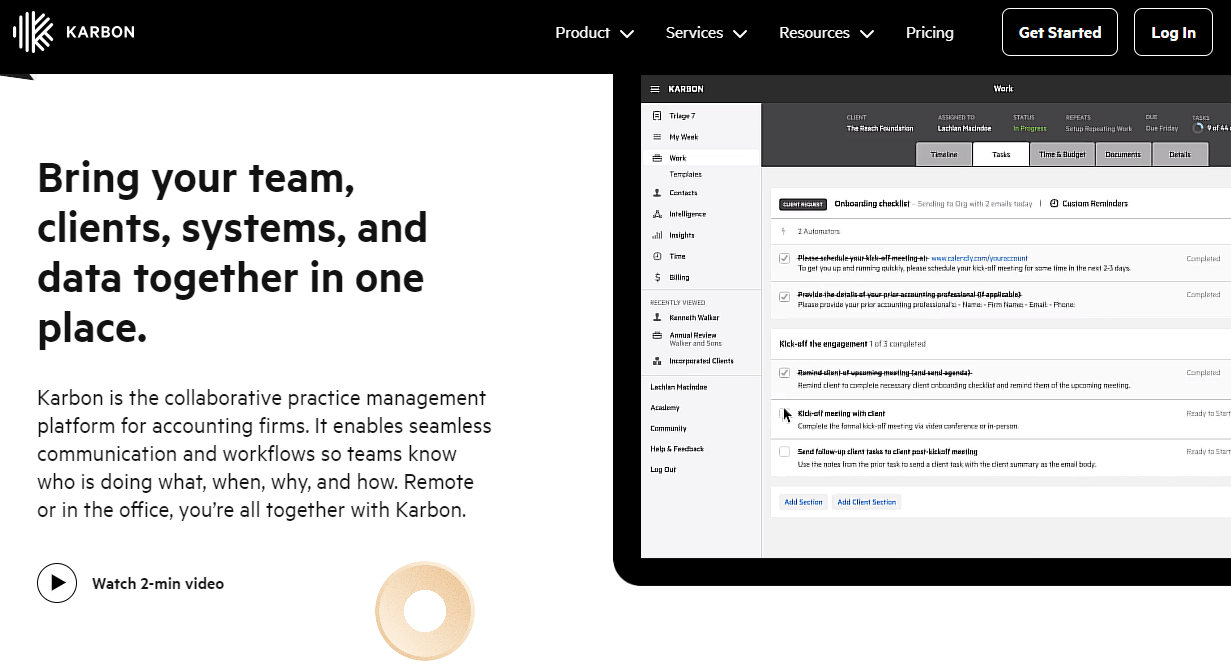Click the Add Client Section button
The width and height of the screenshot is (1231, 669).
pyautogui.click(x=867, y=502)
